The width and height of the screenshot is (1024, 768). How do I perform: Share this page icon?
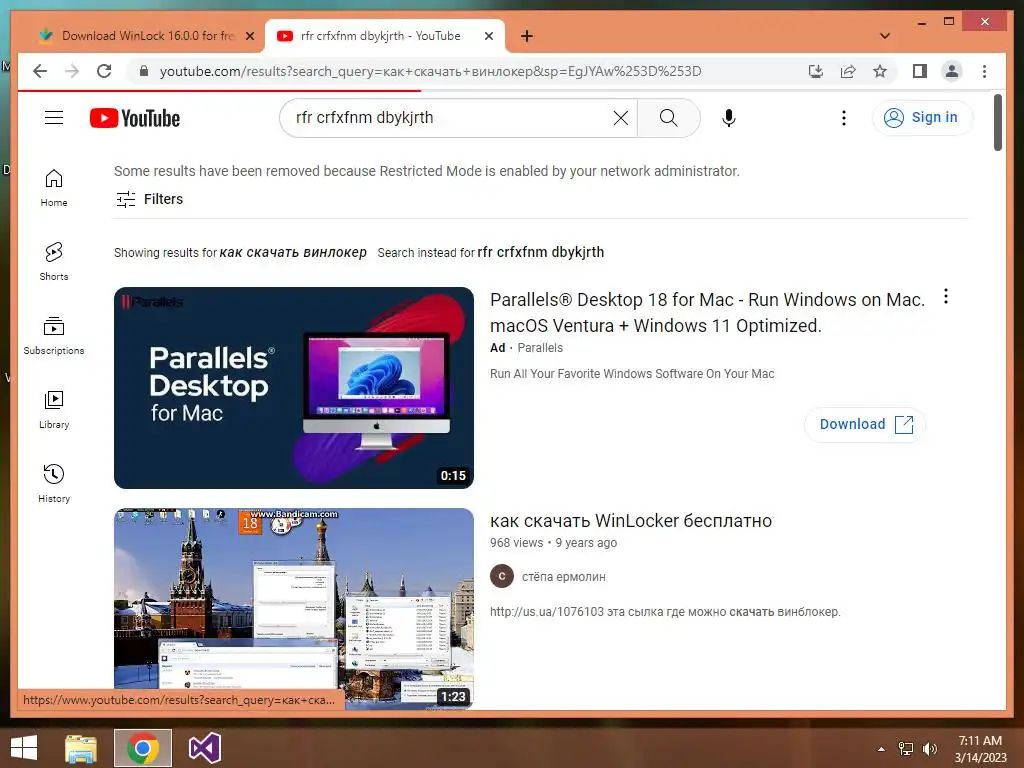[848, 71]
